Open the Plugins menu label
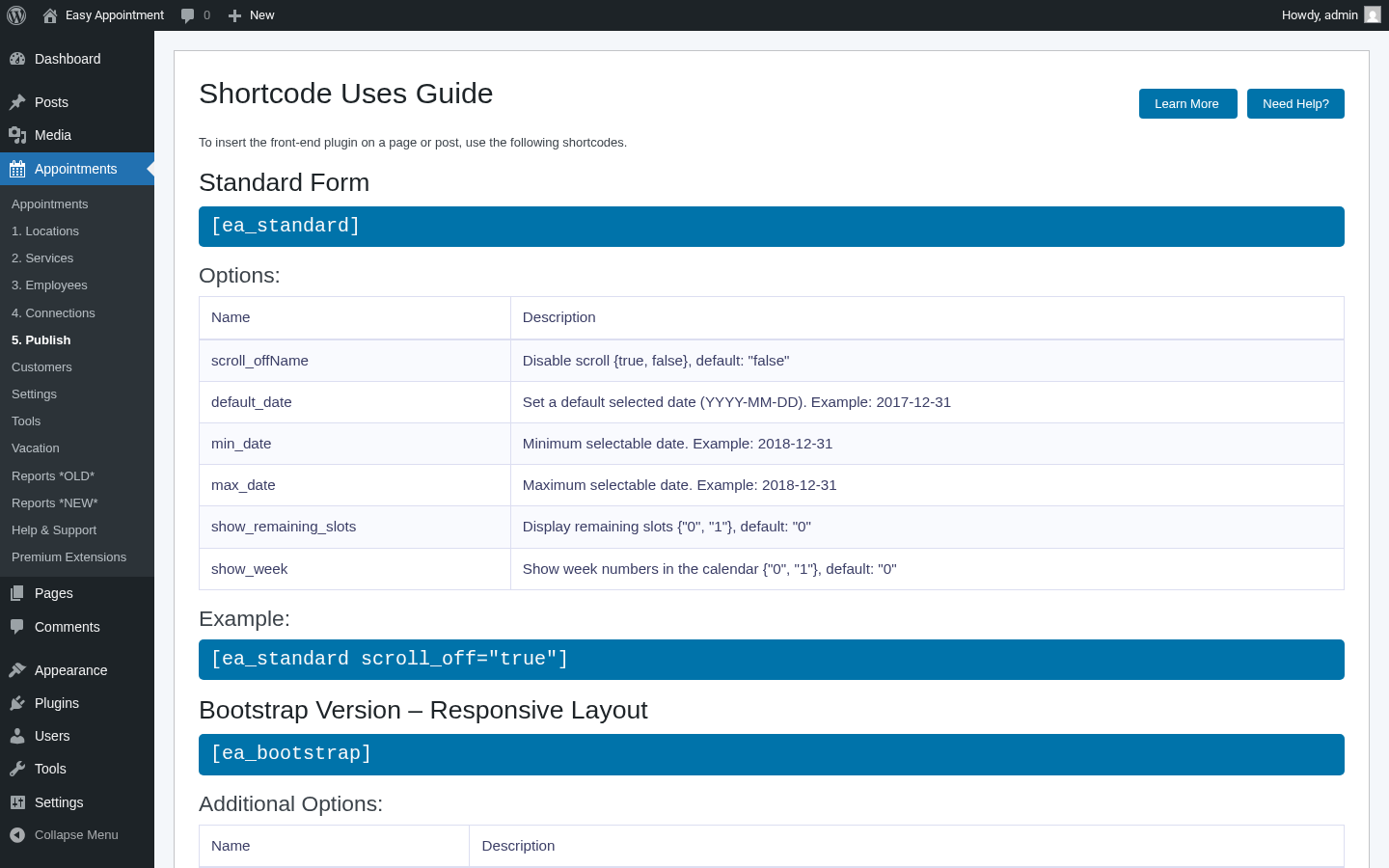Viewport: 1389px width, 868px height. 57,703
